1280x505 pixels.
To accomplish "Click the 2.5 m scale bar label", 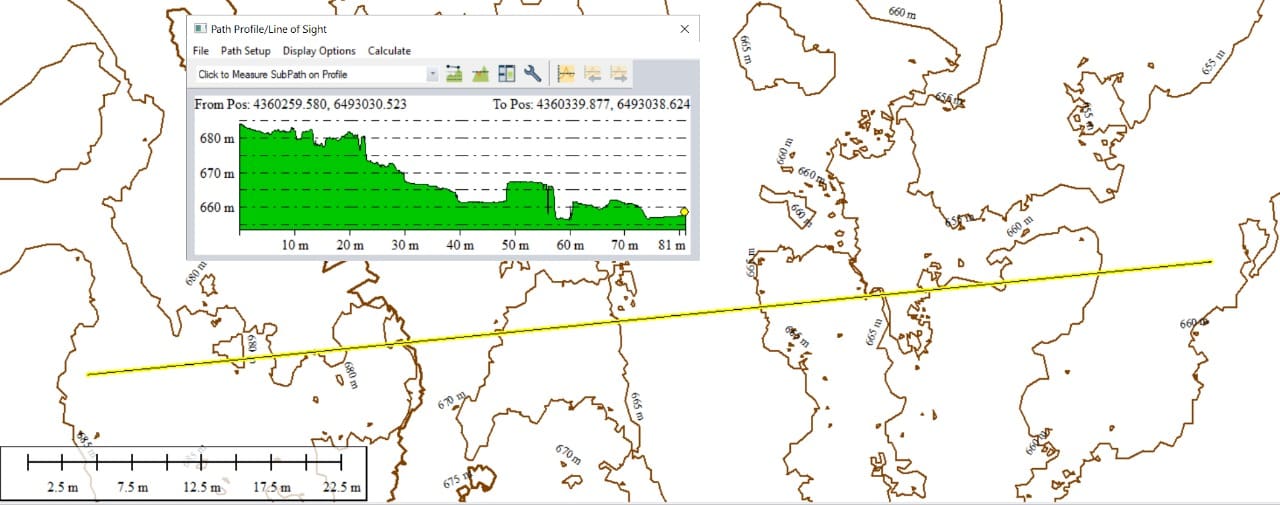I will pyautogui.click(x=62, y=487).
